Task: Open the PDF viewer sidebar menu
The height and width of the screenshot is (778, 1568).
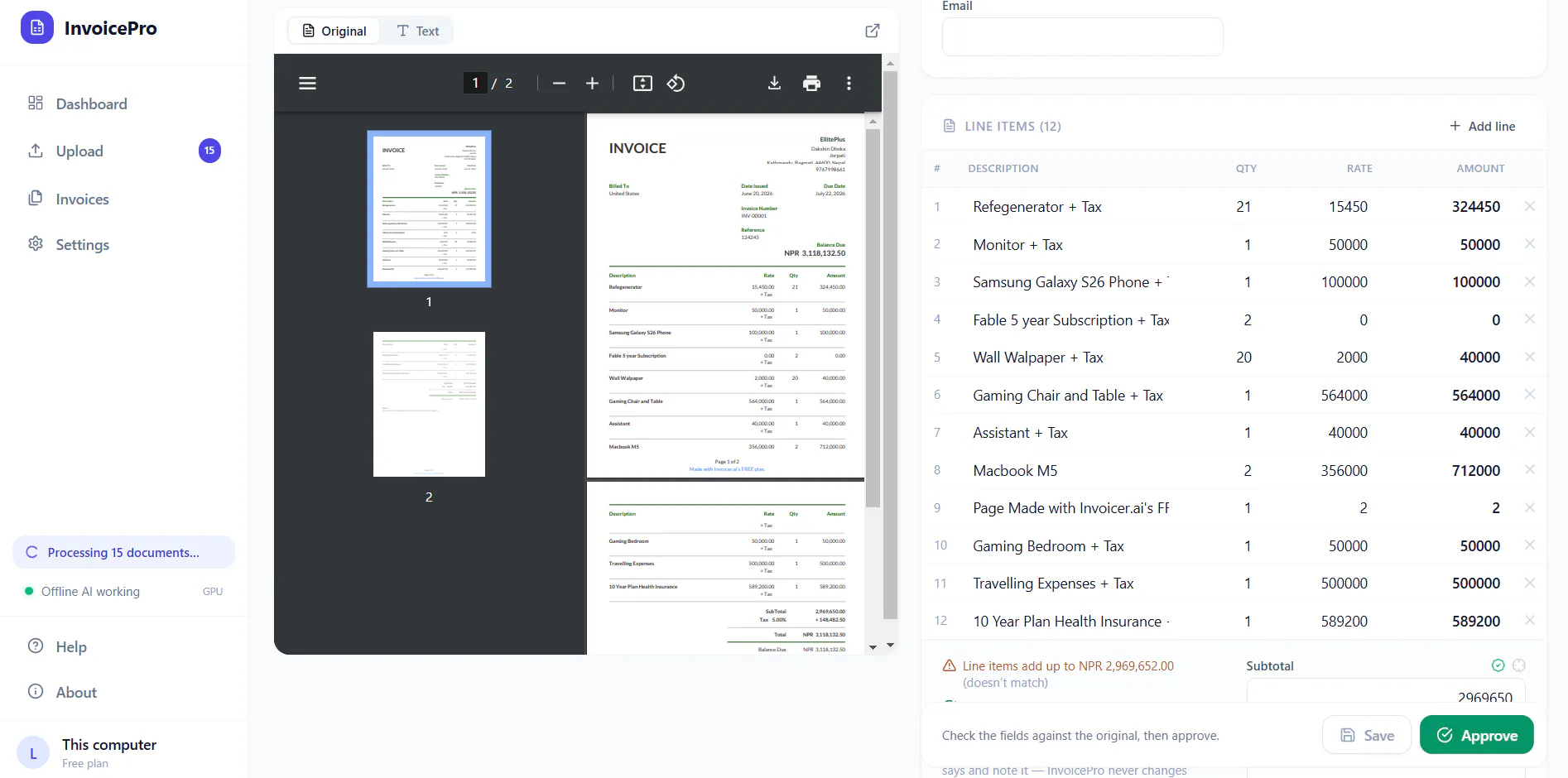Action: point(307,84)
